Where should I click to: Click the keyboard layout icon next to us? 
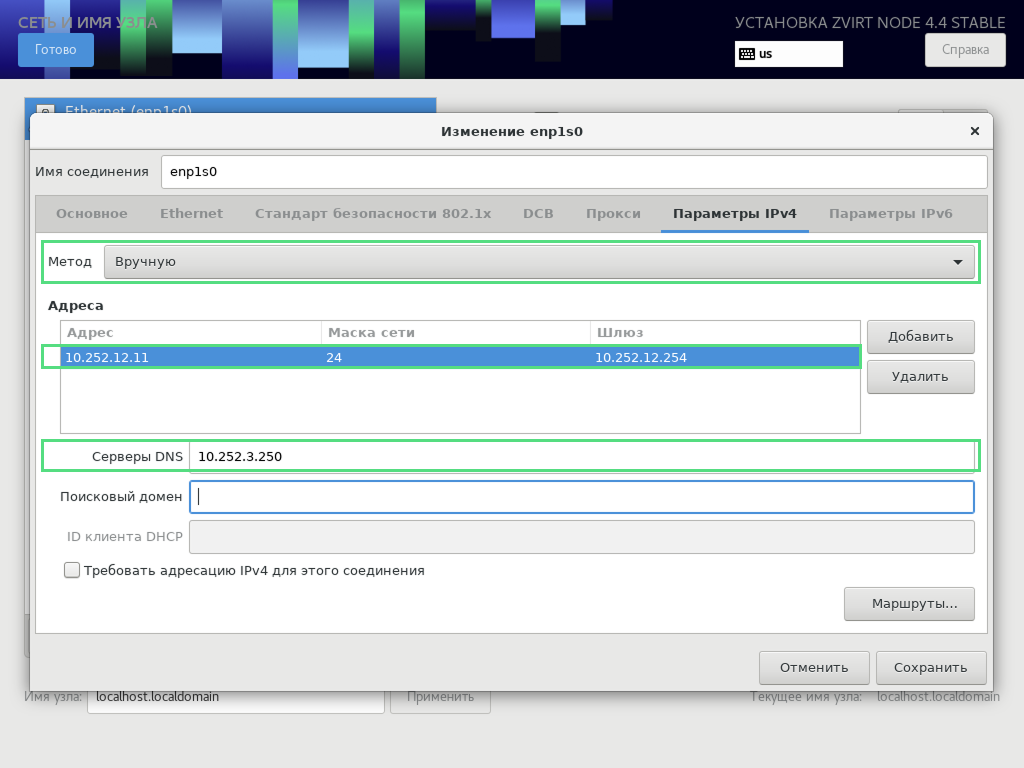pos(747,54)
